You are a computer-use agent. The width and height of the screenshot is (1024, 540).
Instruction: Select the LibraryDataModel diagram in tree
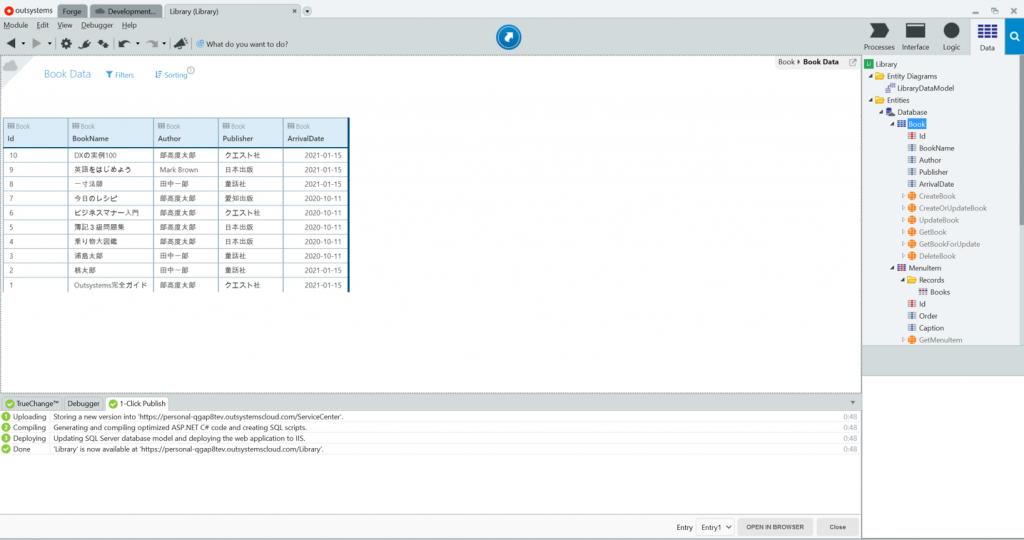925,88
